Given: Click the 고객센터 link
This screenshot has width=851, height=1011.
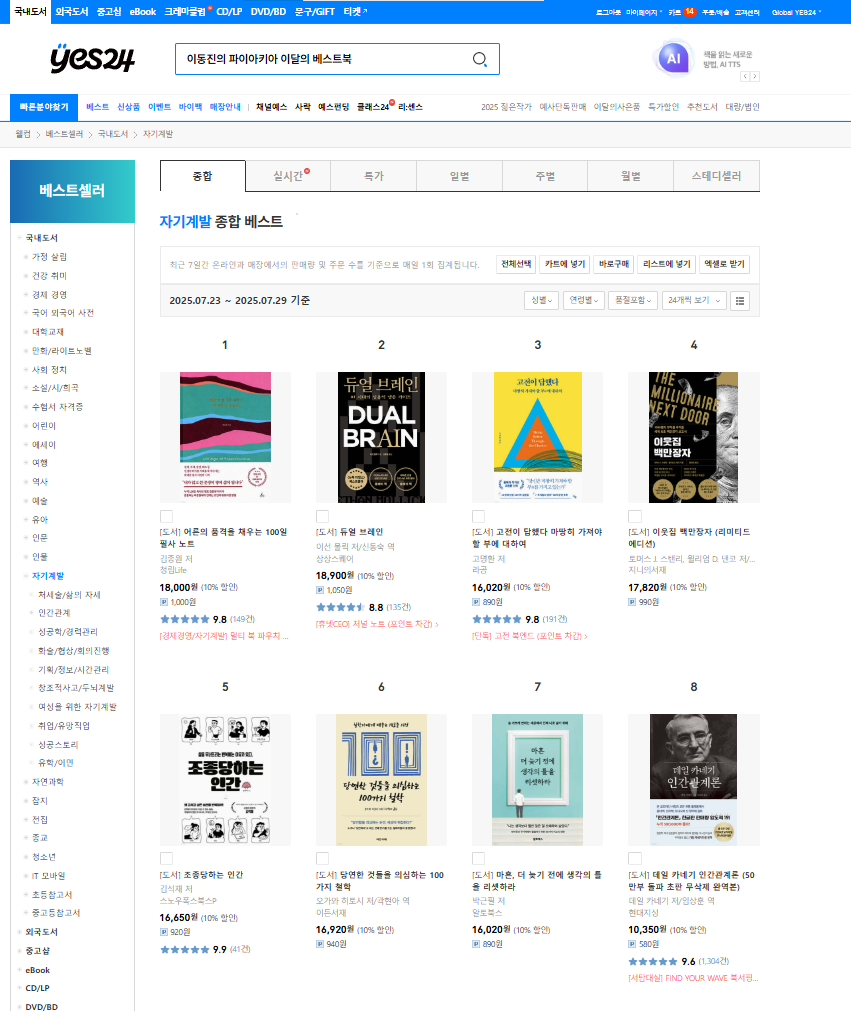Looking at the screenshot, I should (747, 12).
